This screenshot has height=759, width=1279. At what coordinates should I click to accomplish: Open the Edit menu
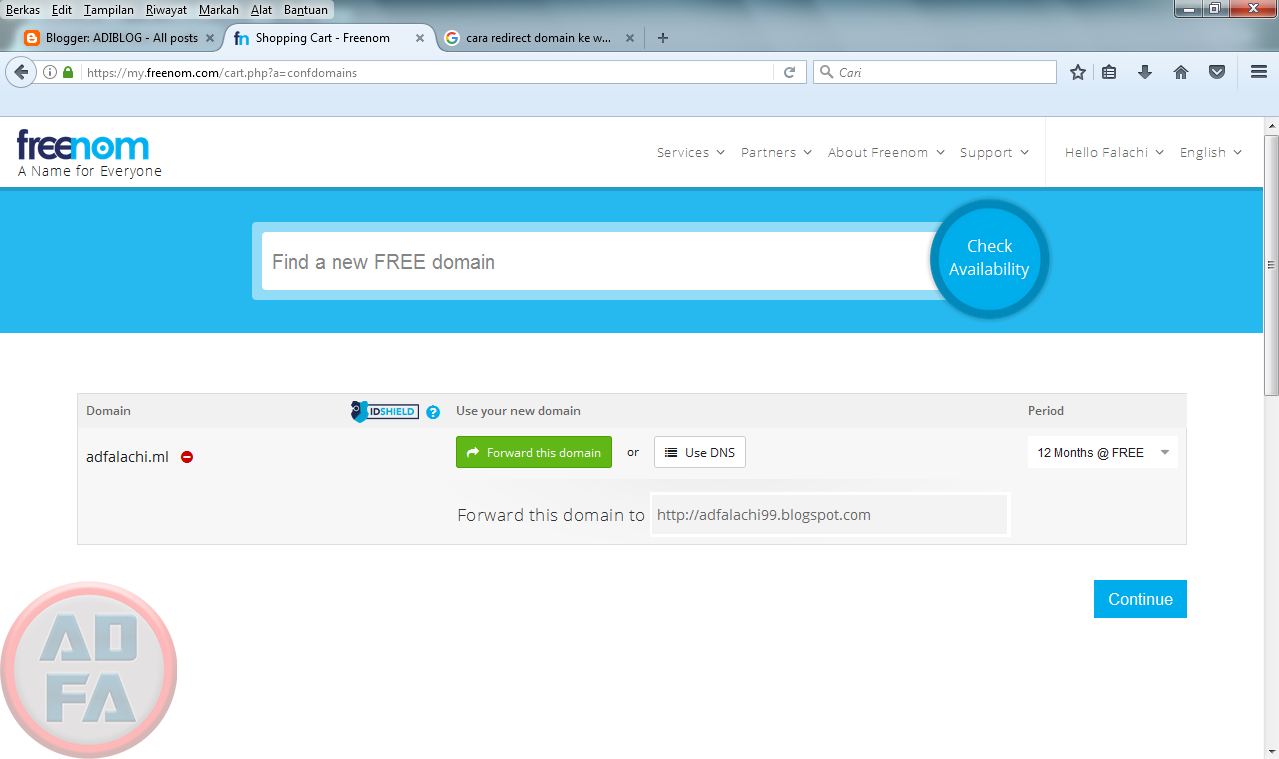click(62, 10)
